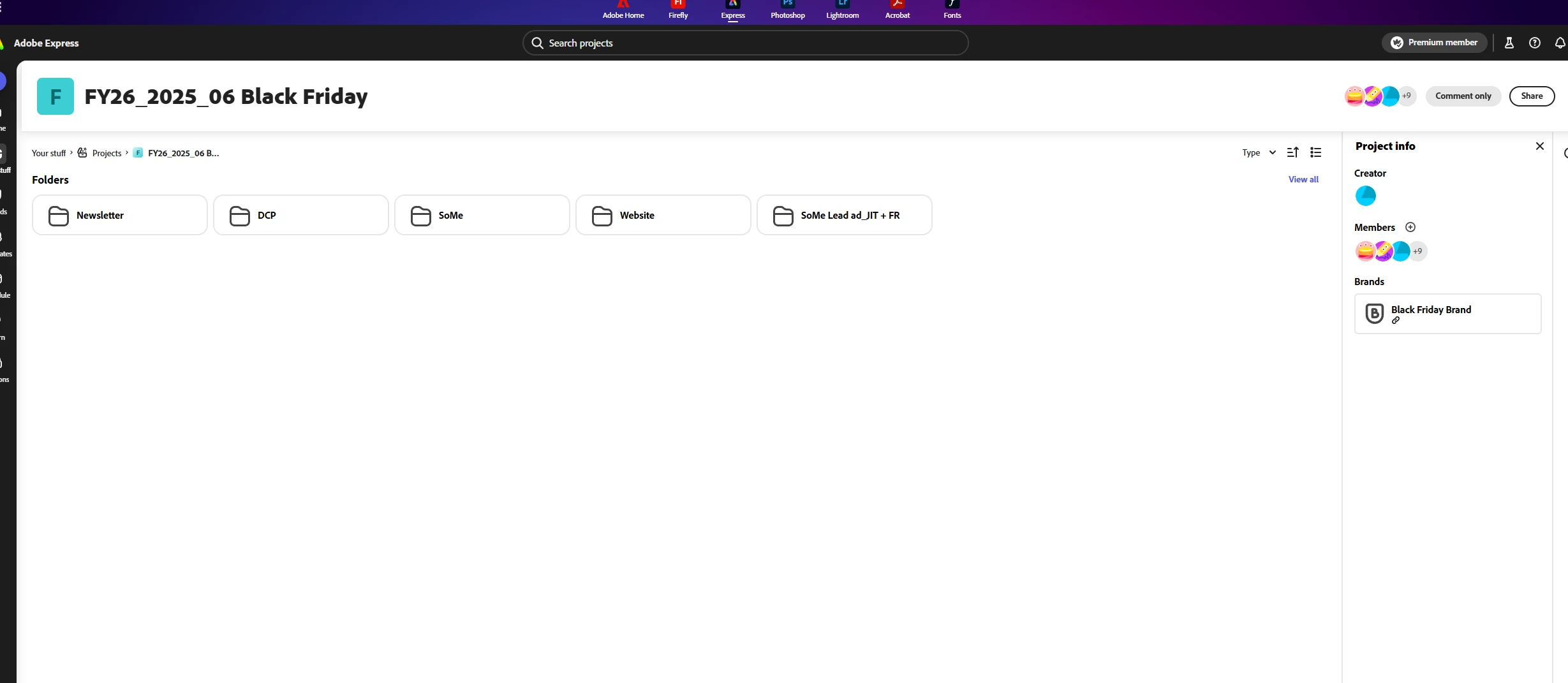This screenshot has height=683, width=1568.
Task: Click the Folders section heading
Action: (50, 180)
